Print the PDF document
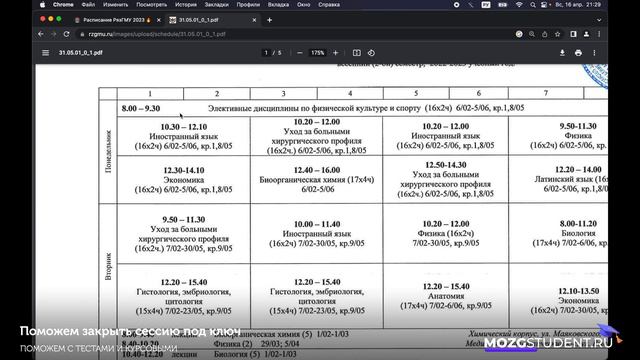This screenshot has height=360, width=640. (578, 53)
